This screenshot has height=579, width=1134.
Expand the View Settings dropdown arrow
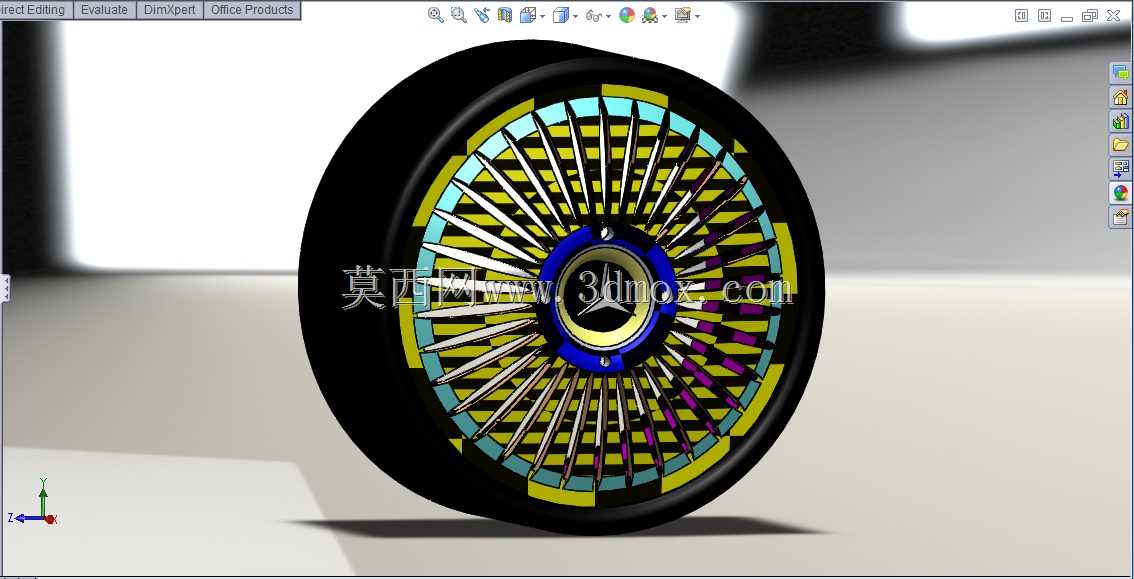pos(697,16)
